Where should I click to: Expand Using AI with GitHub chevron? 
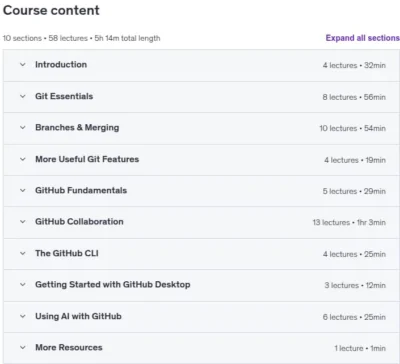(x=23, y=316)
